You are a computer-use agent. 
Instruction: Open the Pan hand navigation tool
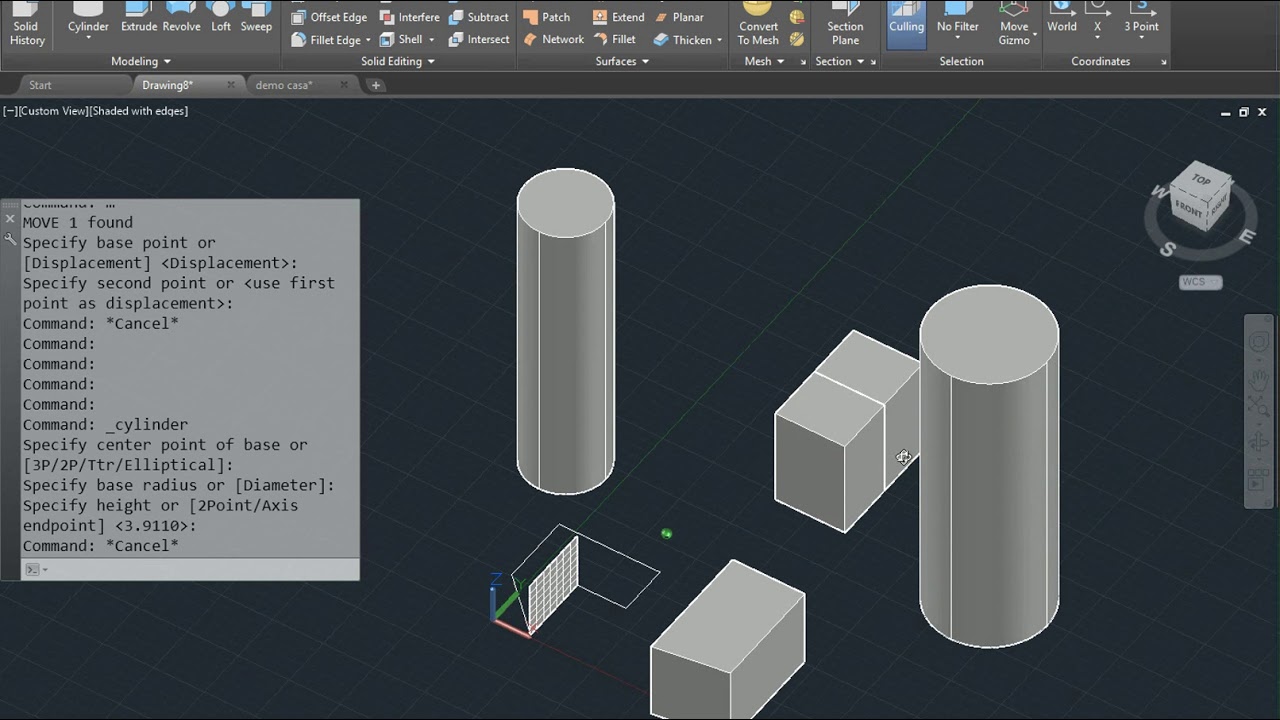pos(1258,379)
